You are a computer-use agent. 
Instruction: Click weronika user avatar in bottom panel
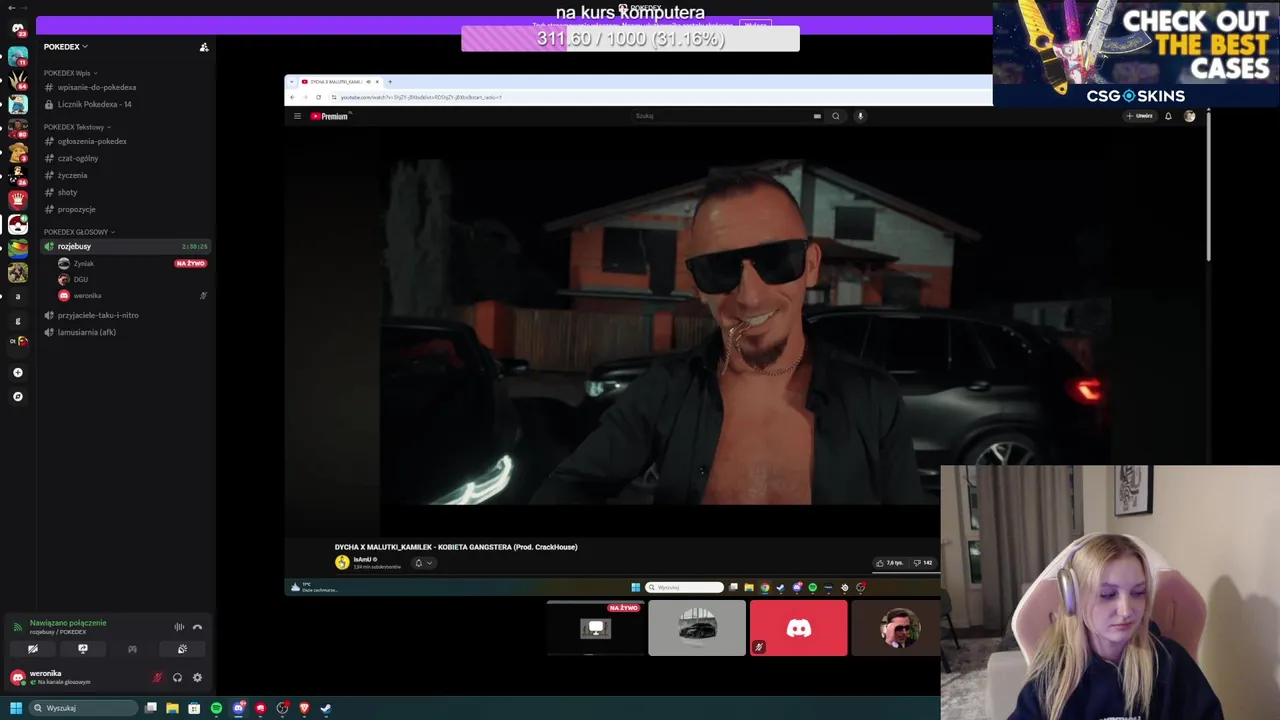click(x=17, y=678)
